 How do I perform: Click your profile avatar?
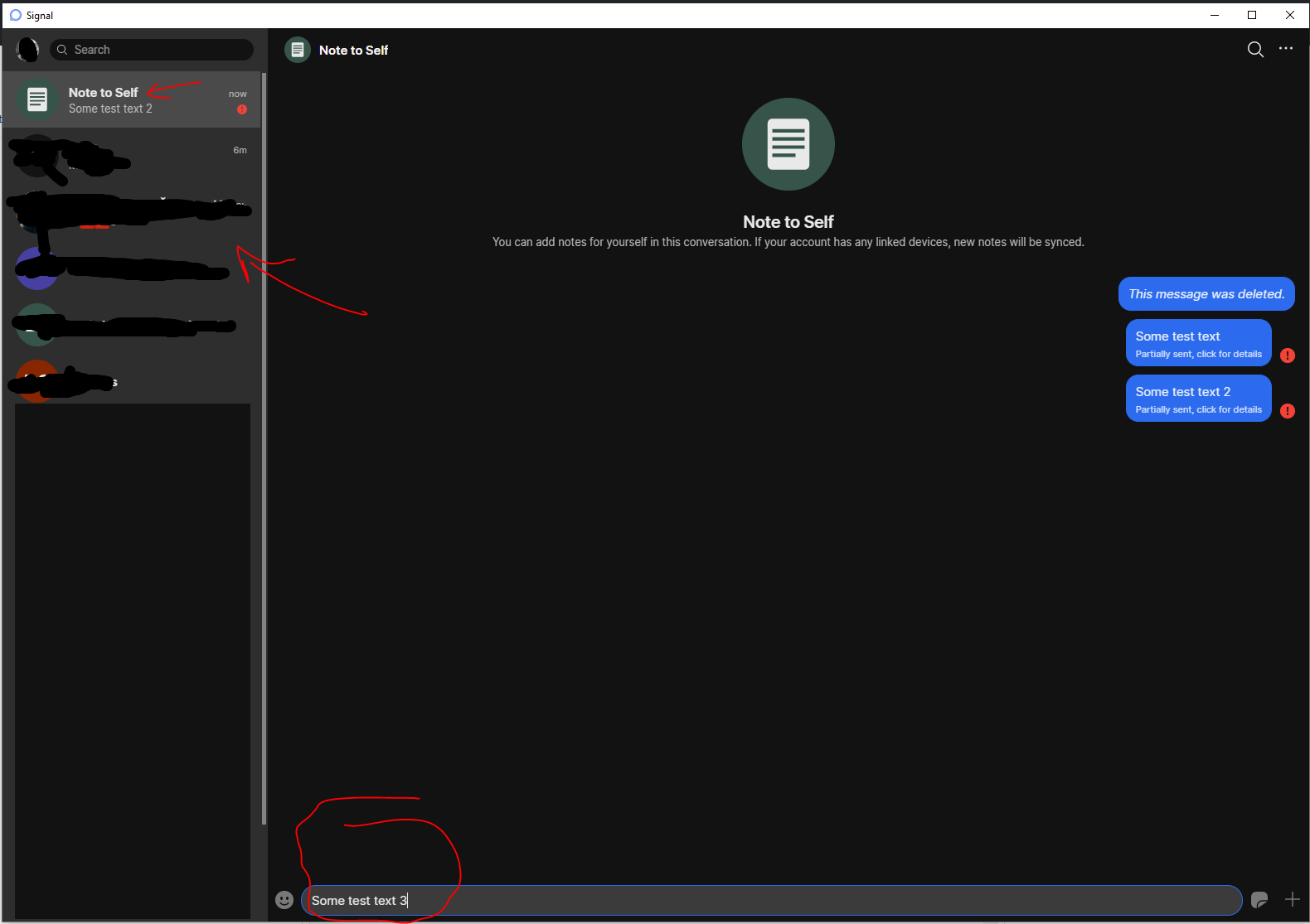(x=27, y=50)
